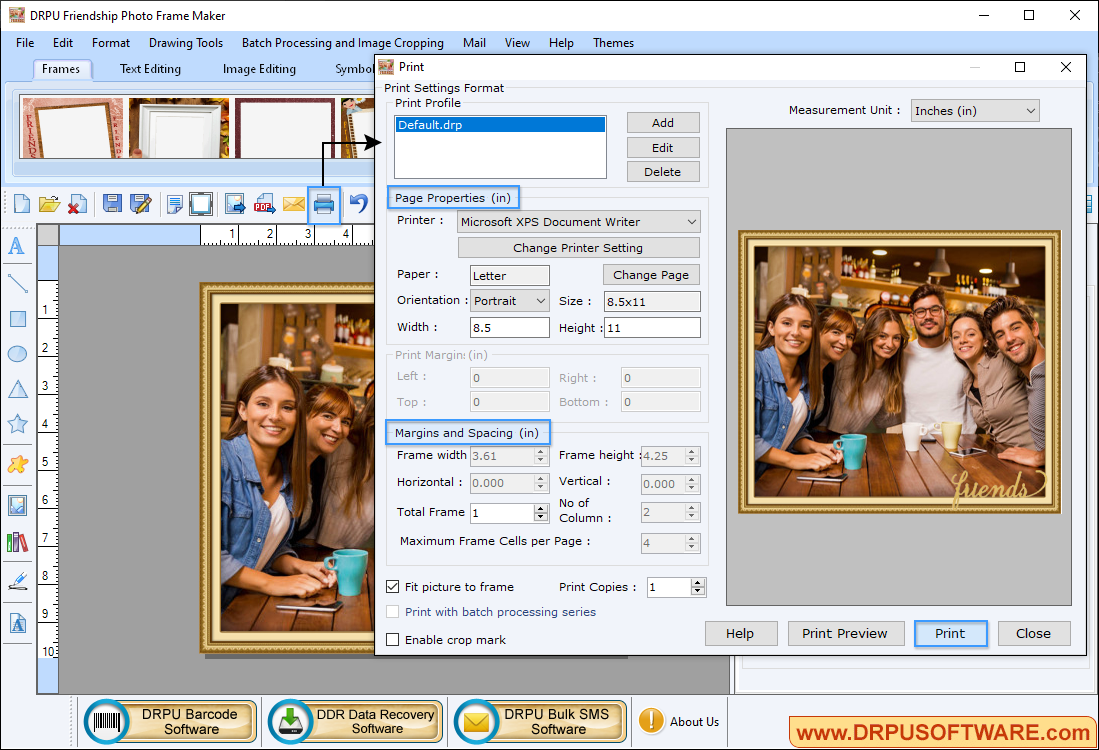Undo the last action
Screen dimensions: 1099x750
point(357,204)
